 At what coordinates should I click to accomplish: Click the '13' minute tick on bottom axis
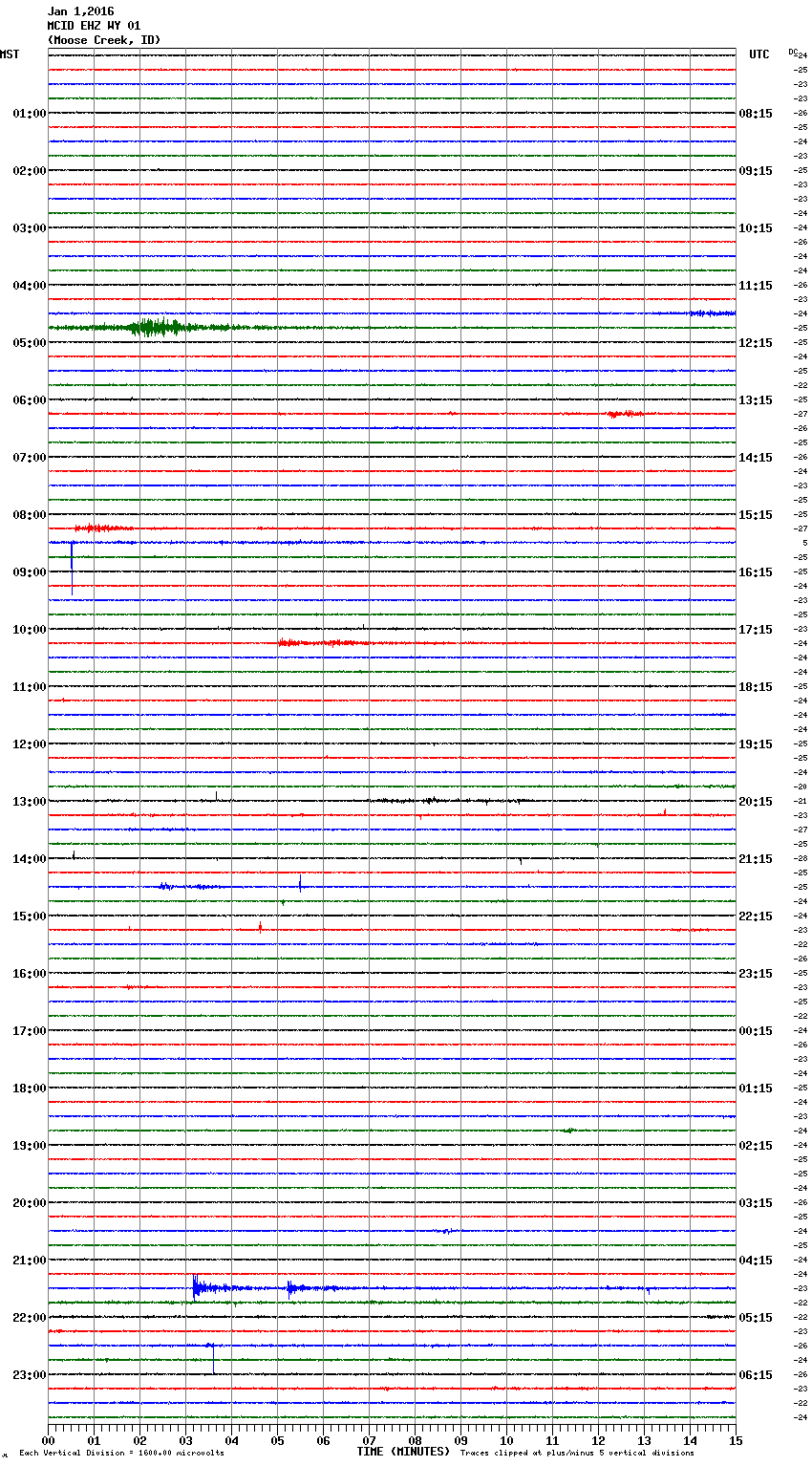644,1440
